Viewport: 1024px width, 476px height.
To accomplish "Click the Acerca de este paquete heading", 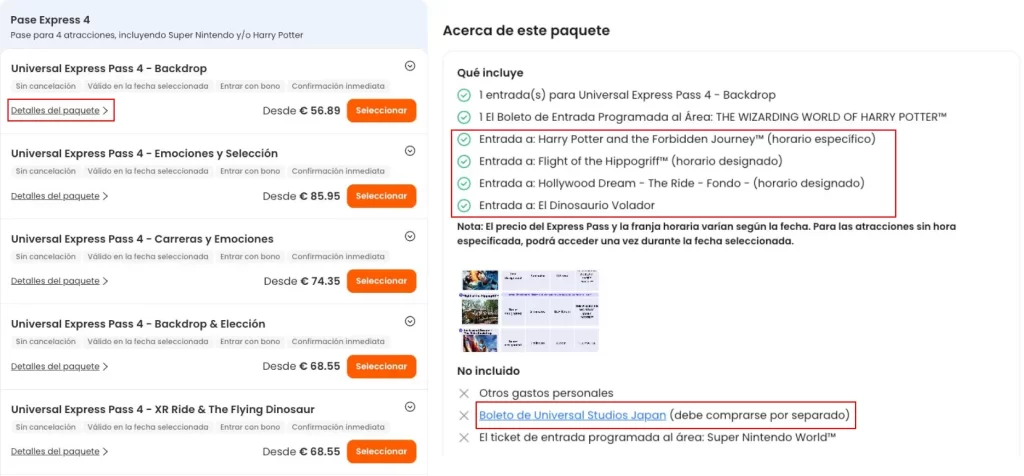I will [526, 31].
